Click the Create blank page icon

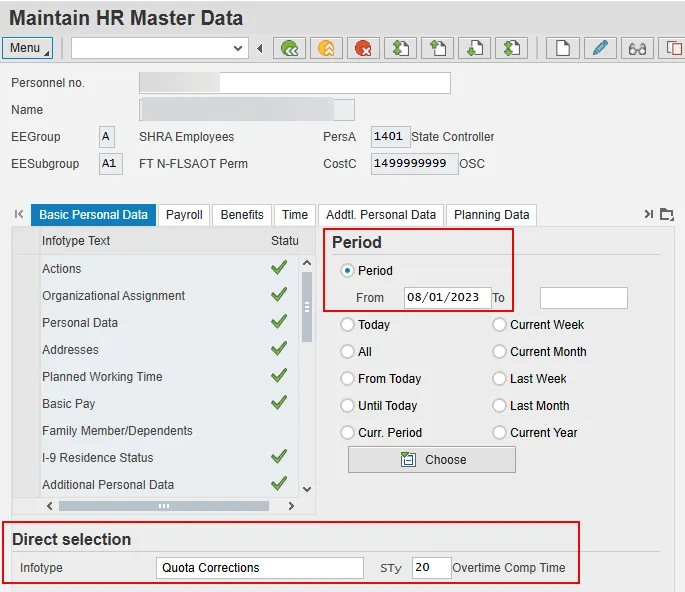[x=562, y=48]
